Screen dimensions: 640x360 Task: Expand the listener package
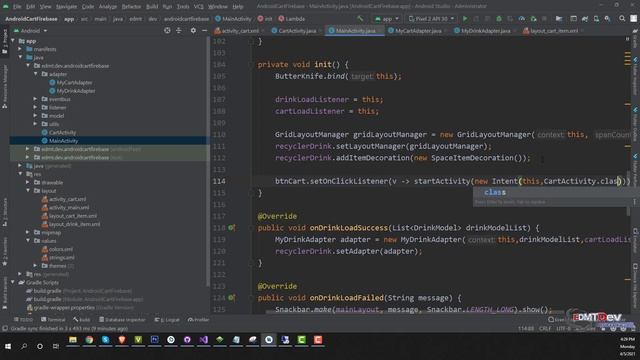(x=36, y=107)
